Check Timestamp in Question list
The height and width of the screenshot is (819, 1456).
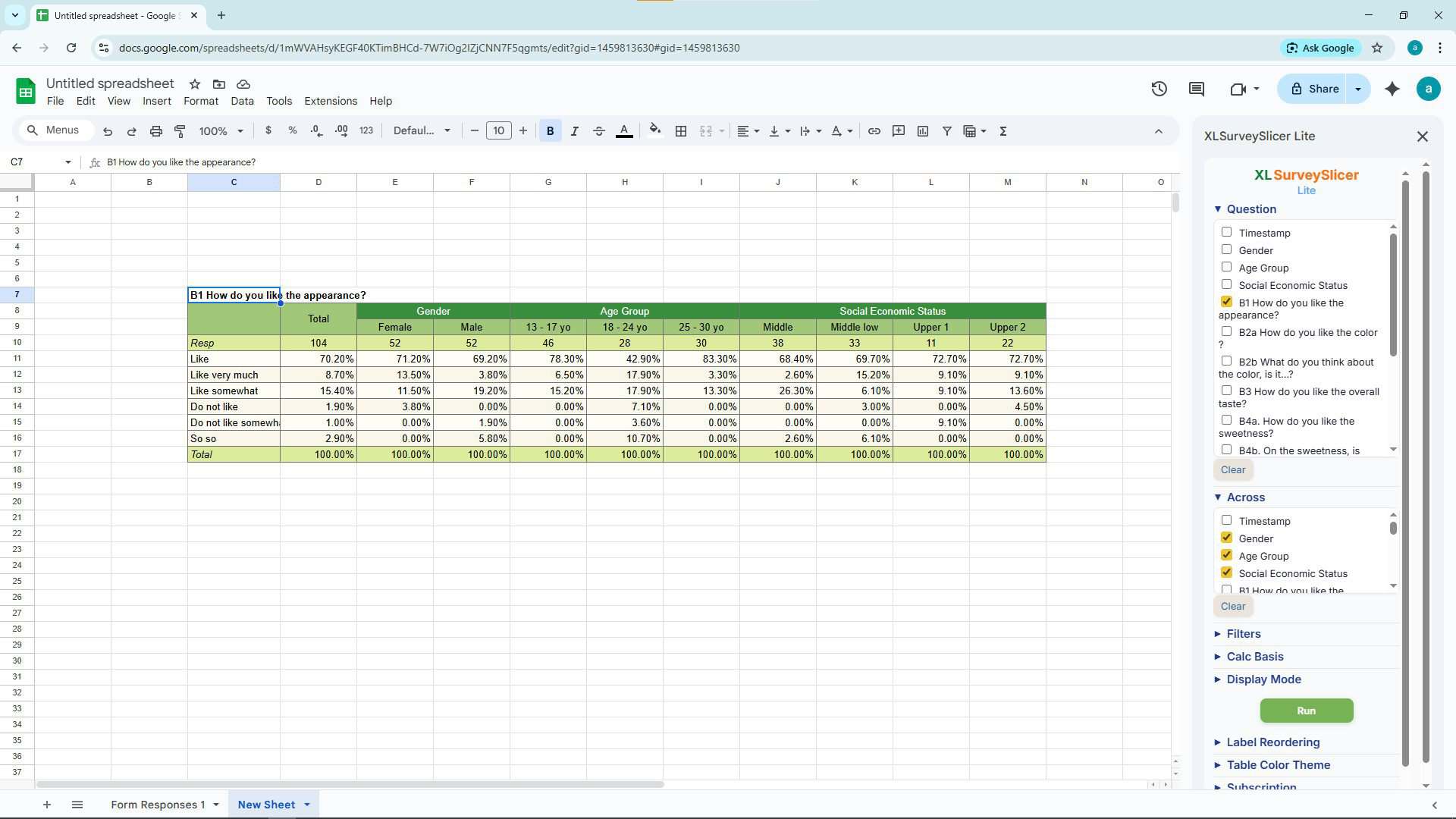click(x=1226, y=232)
